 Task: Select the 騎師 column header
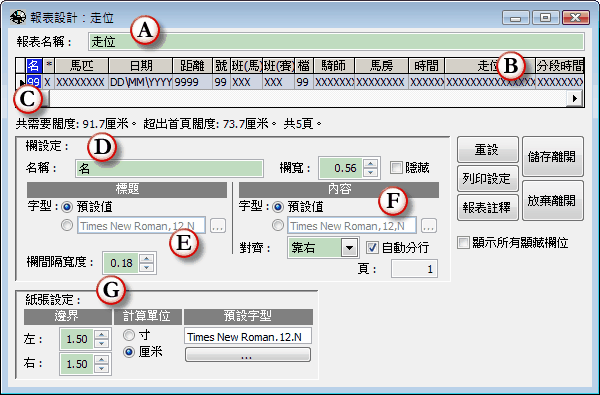[x=334, y=66]
